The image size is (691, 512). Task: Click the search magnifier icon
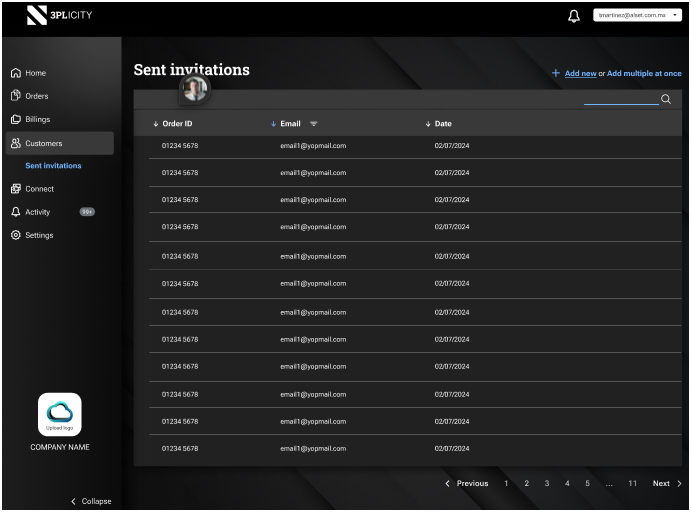666,99
